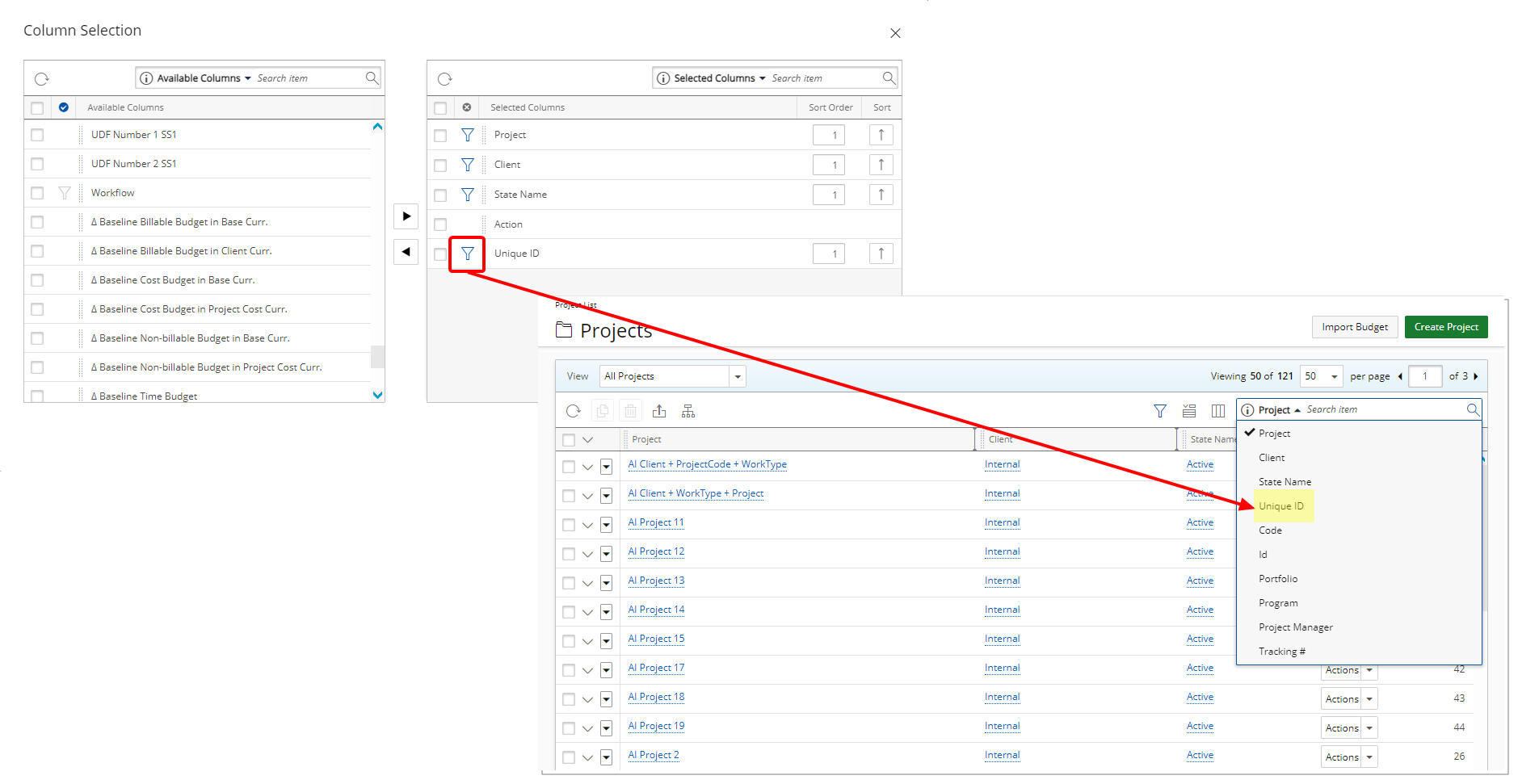Toggle filter icon for Unique ID column

coord(468,254)
